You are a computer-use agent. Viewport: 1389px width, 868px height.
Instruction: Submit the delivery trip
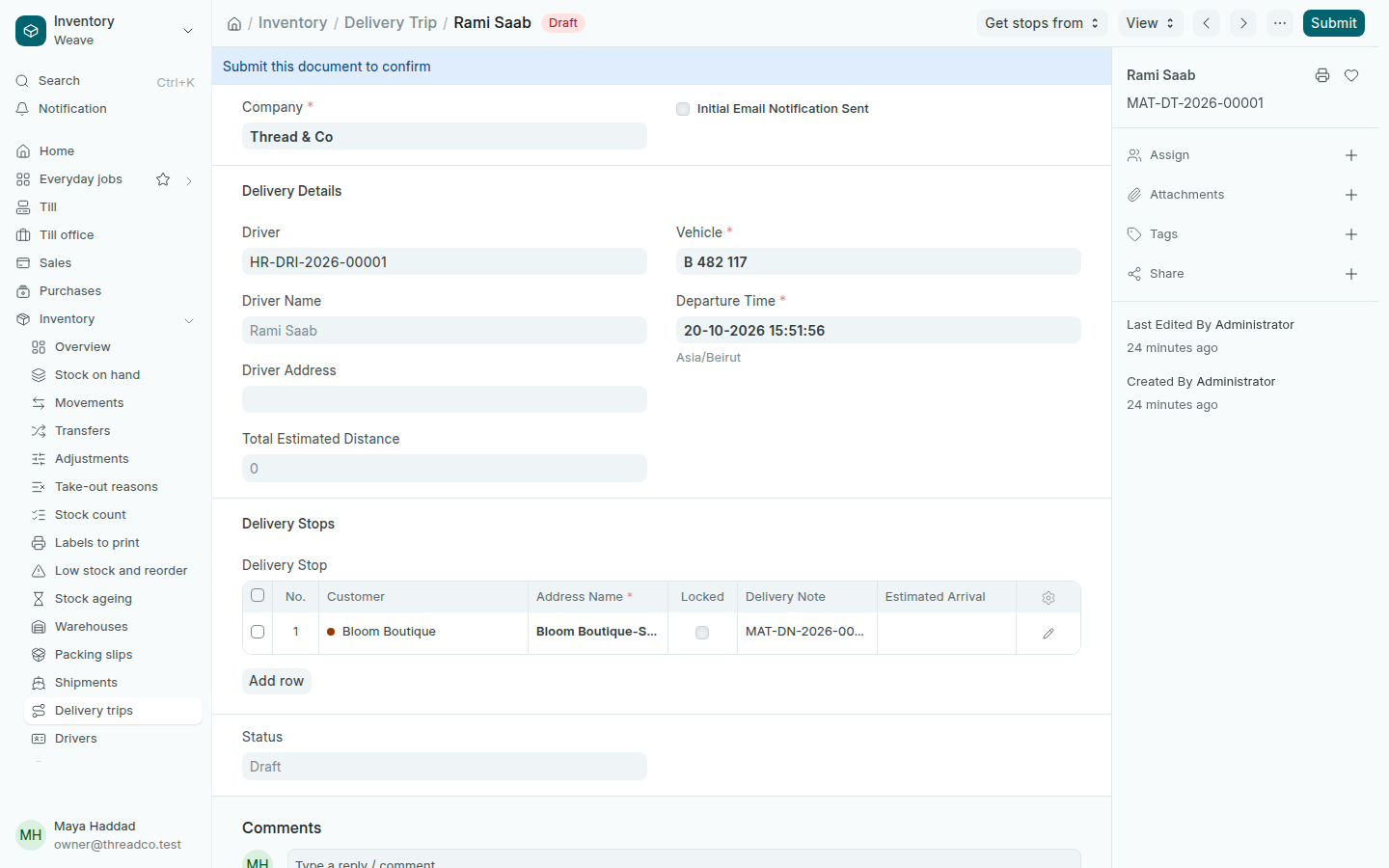1333,23
